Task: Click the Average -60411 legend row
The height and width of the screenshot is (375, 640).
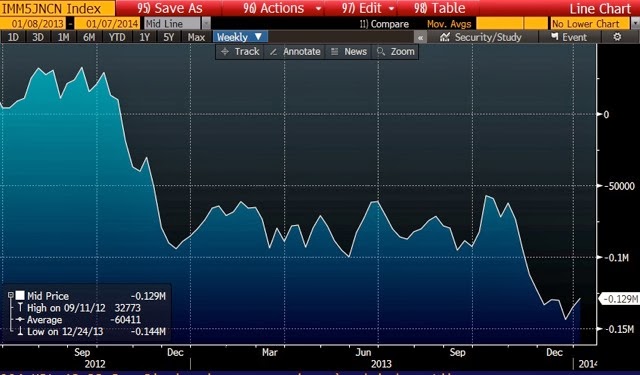Action: point(79,320)
